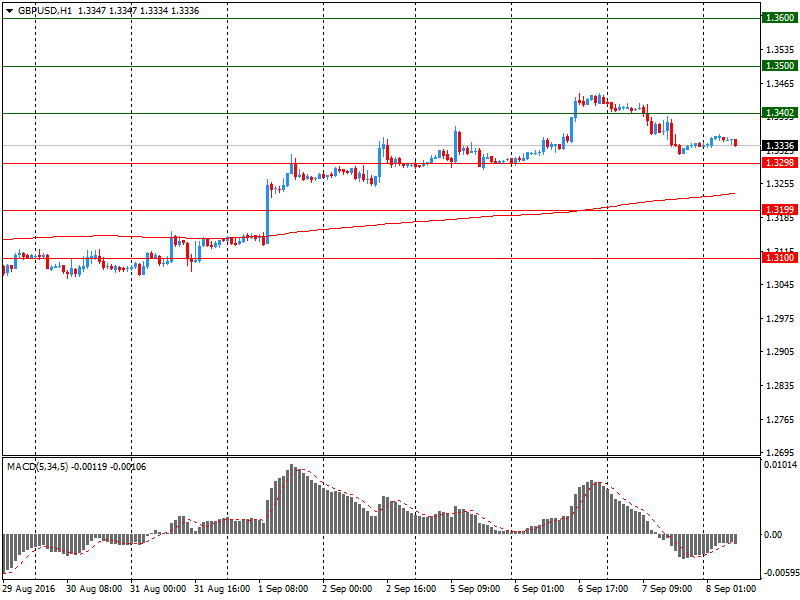Click the 7 Sep 09:00 time label
Screen dimensions: 800x600
[x=667, y=589]
